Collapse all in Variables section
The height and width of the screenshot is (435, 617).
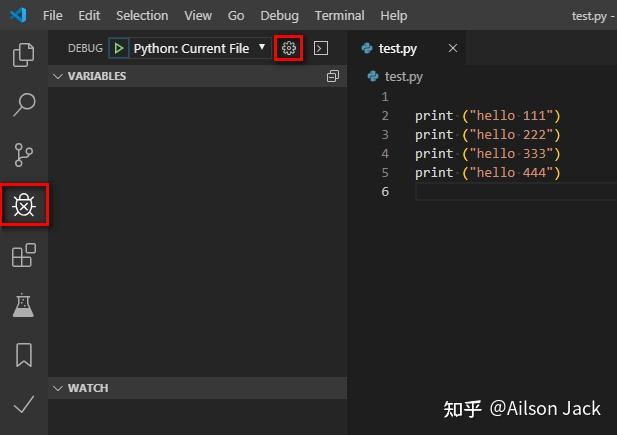pyautogui.click(x=333, y=76)
